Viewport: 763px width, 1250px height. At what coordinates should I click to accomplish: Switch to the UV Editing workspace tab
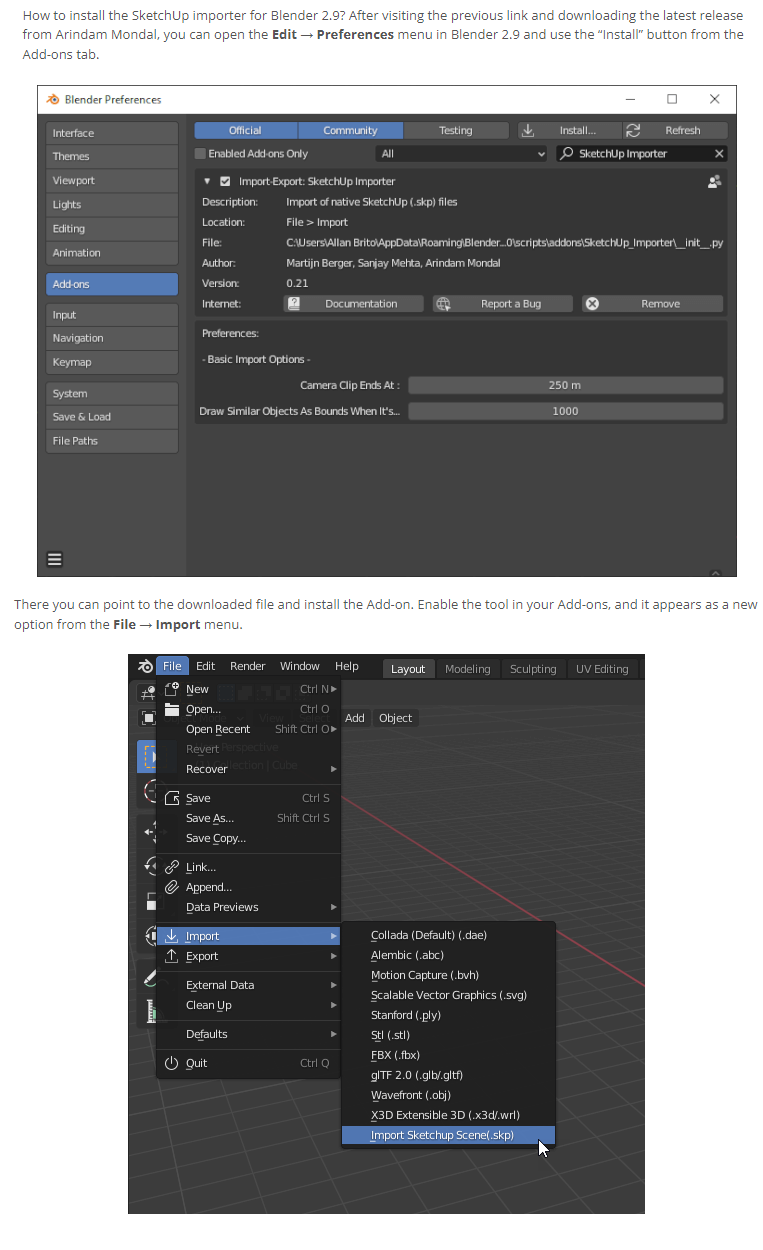coord(602,669)
